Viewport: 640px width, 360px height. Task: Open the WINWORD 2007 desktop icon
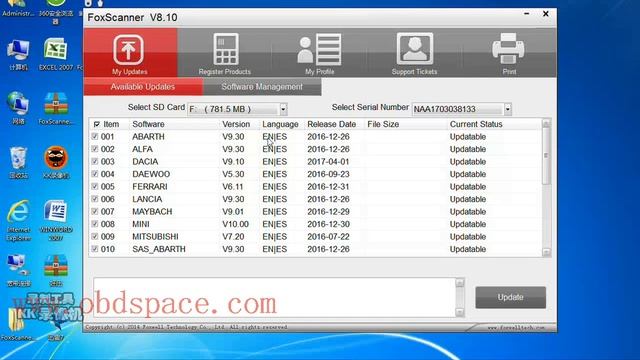point(56,220)
